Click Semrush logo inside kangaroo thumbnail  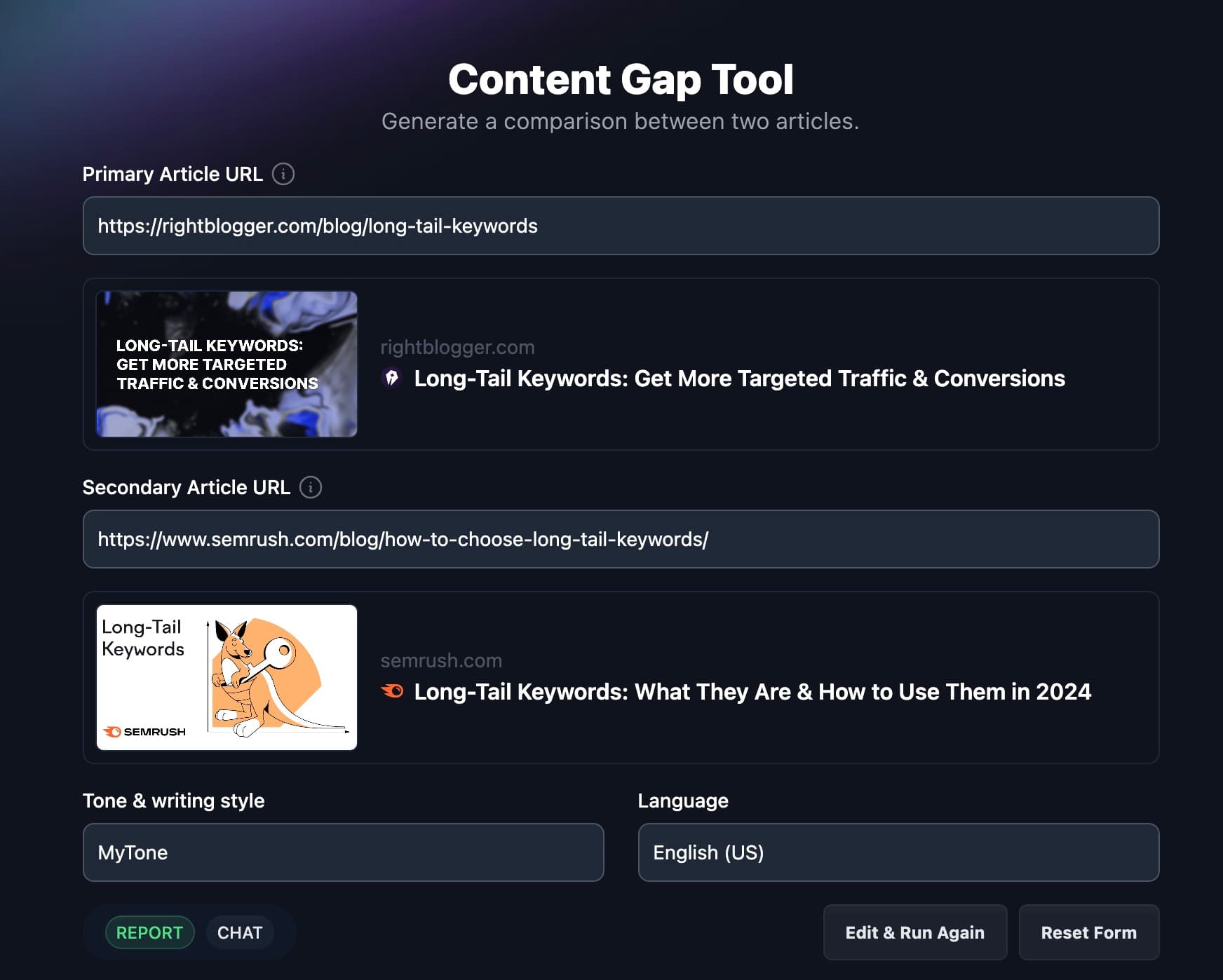144,731
